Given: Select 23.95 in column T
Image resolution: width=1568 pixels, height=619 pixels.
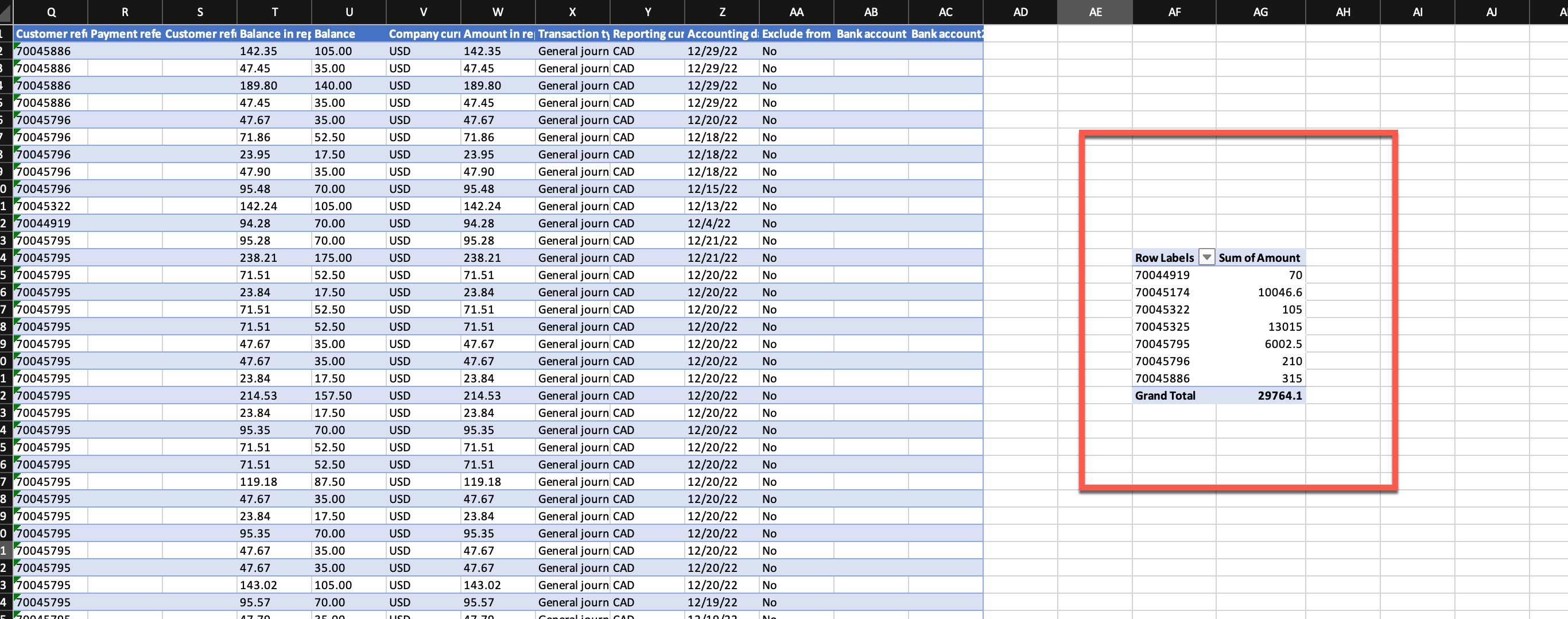Looking at the screenshot, I should (274, 154).
